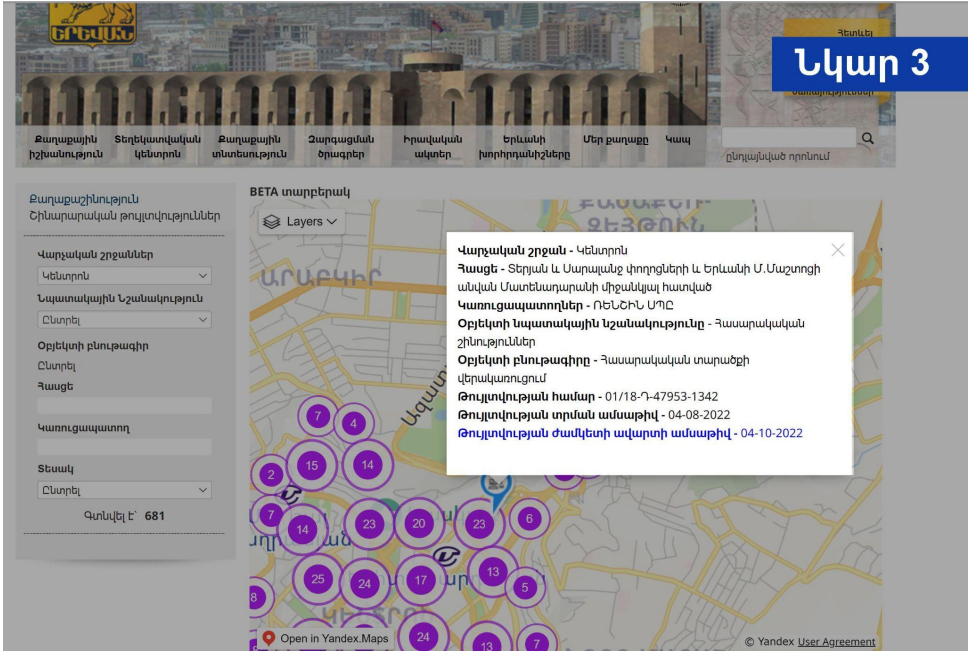Open the Քաղաքային իշխանություն menu

pos(68,147)
